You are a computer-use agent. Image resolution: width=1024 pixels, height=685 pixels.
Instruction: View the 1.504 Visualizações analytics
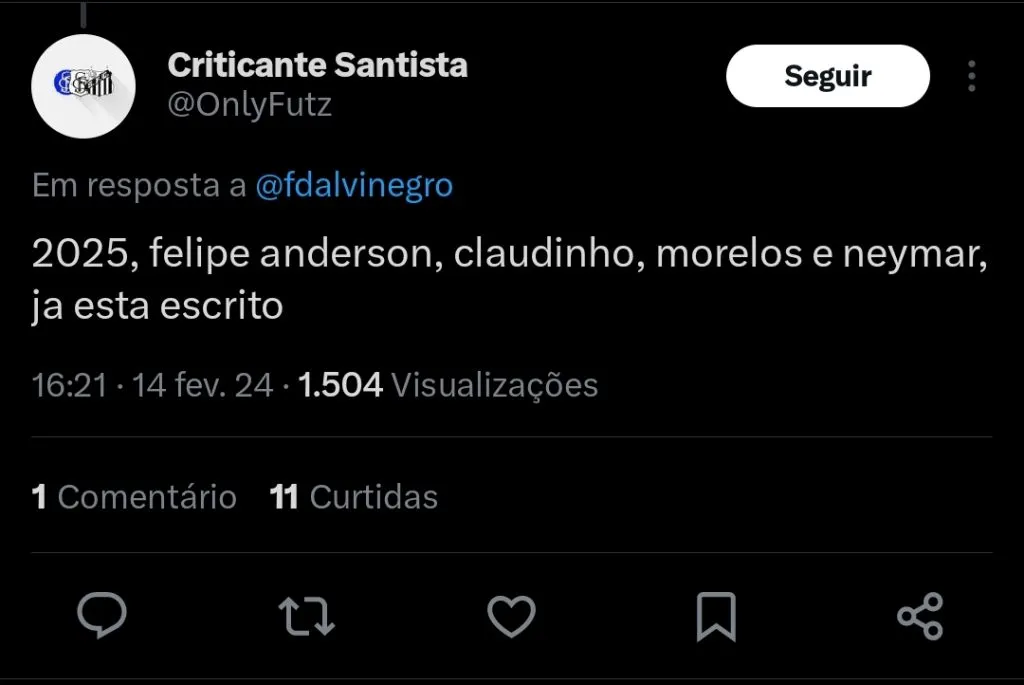[448, 385]
